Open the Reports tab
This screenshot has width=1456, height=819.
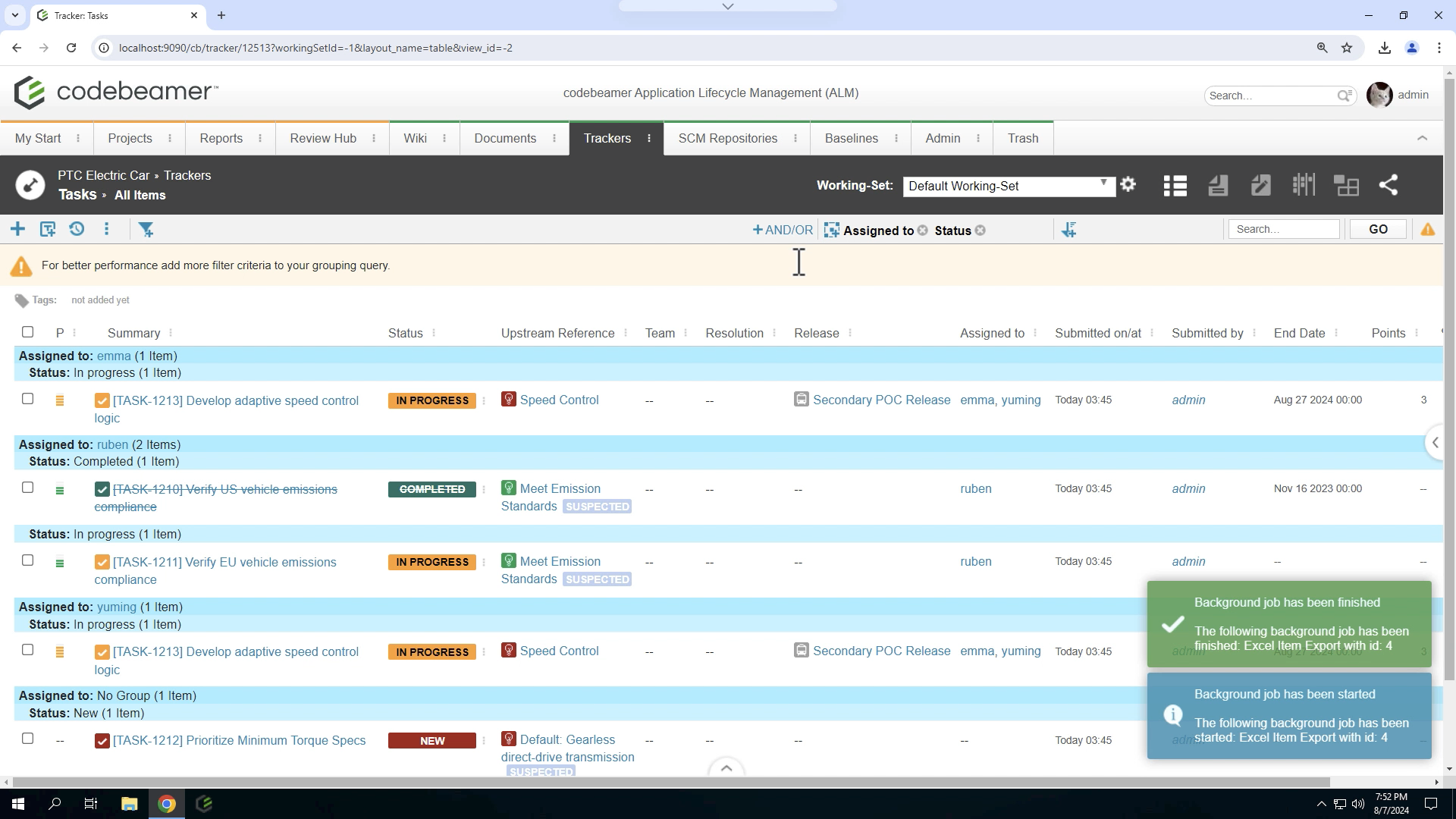[x=221, y=138]
